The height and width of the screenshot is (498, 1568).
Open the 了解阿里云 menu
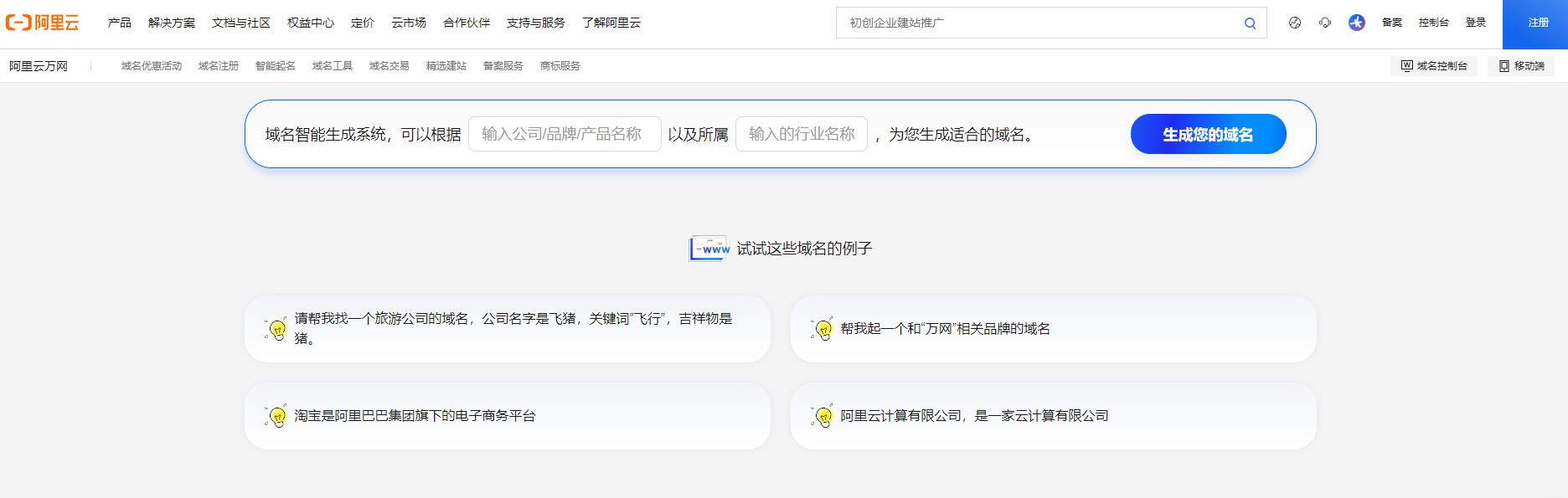point(611,23)
